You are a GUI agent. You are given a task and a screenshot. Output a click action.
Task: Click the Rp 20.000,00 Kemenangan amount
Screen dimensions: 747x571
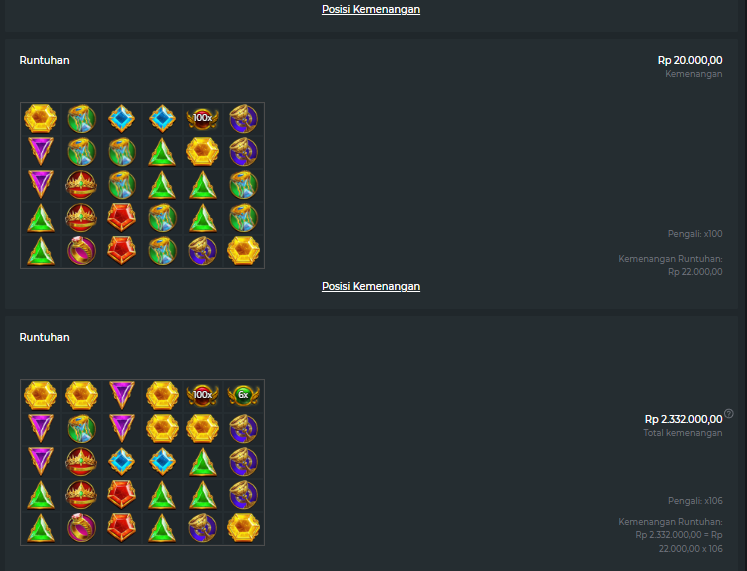690,60
